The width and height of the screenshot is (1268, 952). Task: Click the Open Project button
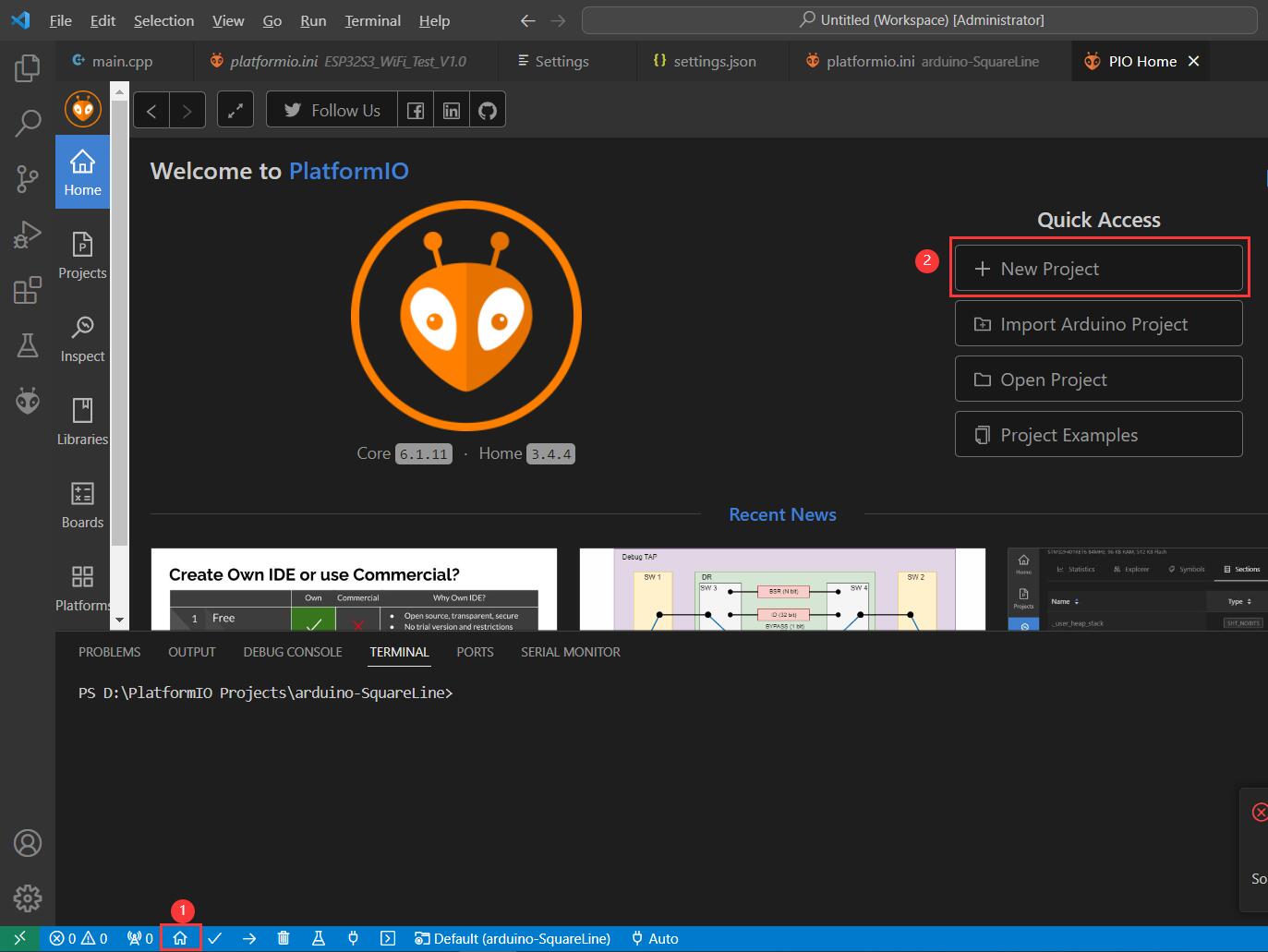click(1098, 380)
